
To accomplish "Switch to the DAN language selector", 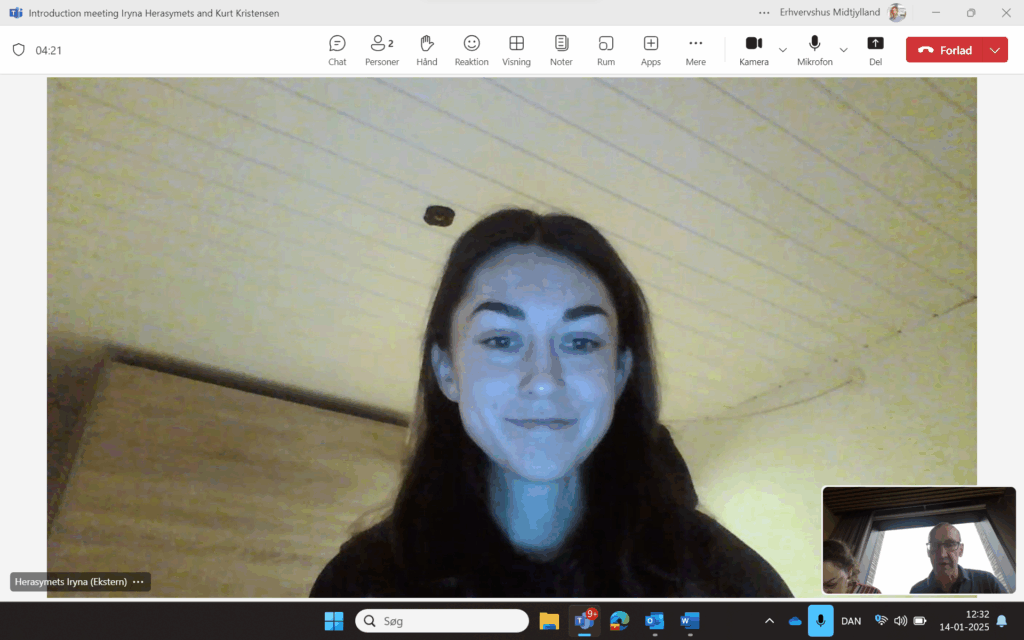I will 851,620.
